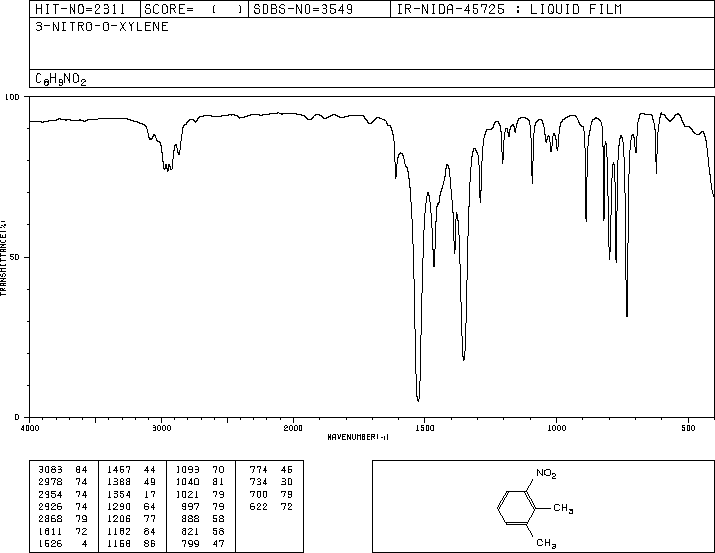The width and height of the screenshot is (715, 553).
Task: Click the 100 transmittance axis label
Action: coord(12,97)
